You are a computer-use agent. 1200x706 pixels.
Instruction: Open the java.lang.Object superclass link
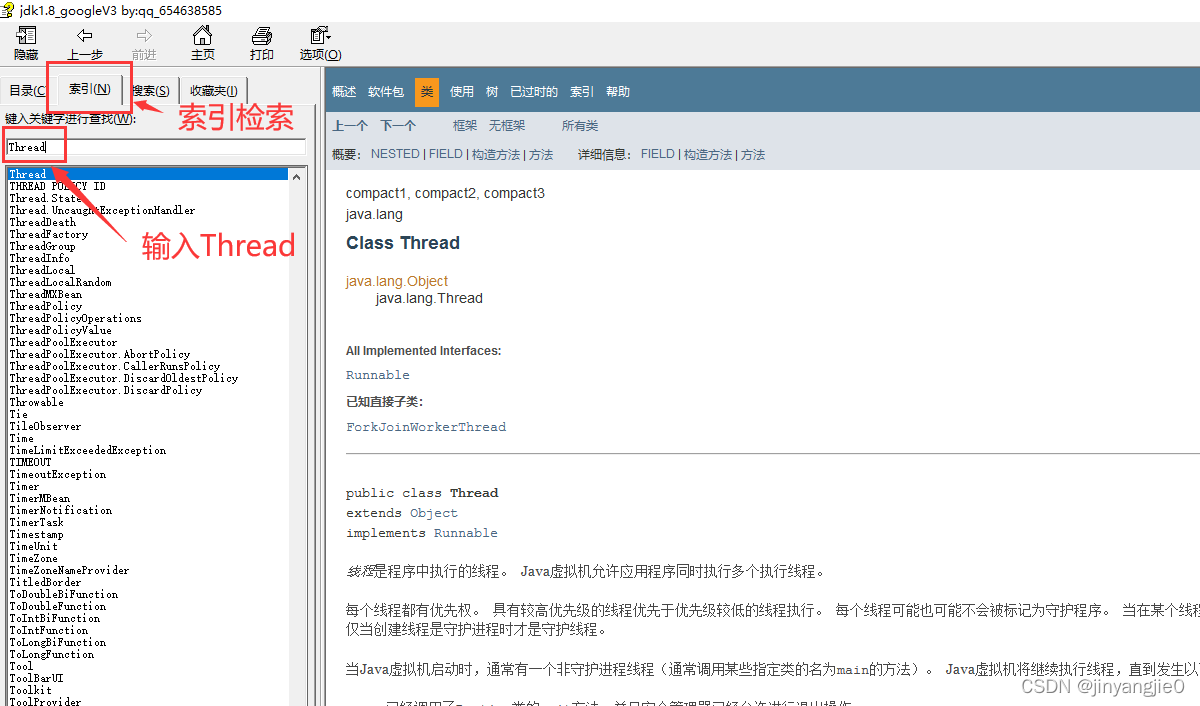397,281
